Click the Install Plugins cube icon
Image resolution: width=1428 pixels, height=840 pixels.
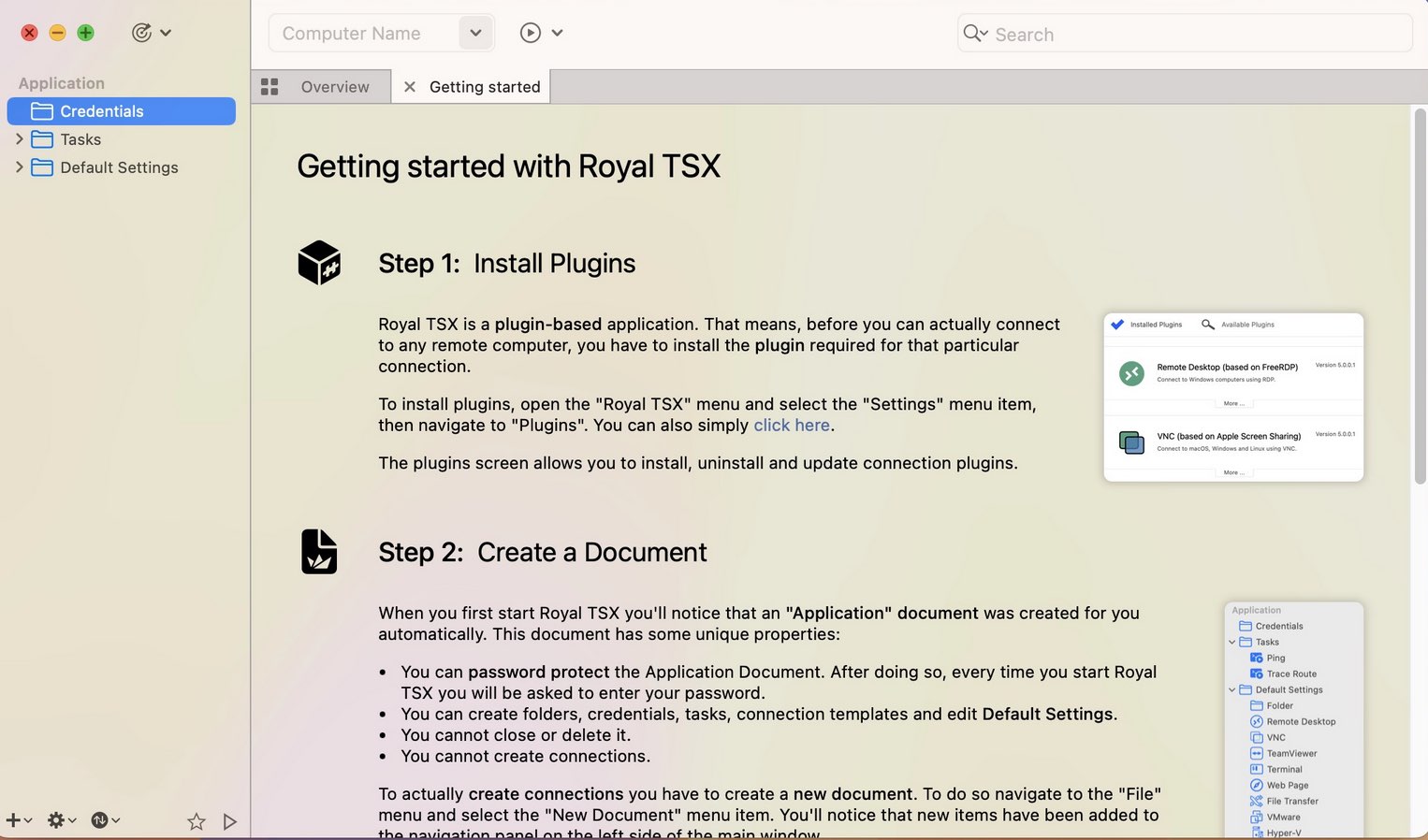[319, 263]
